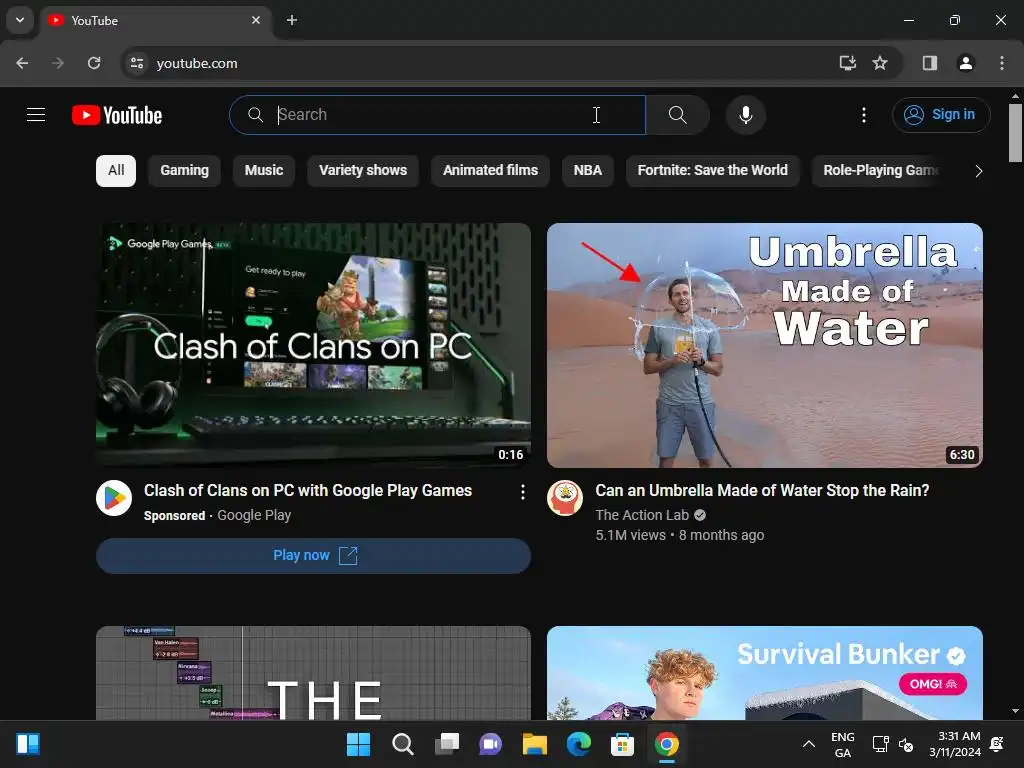This screenshot has height=768, width=1024.
Task: Click scrollbar down arrow
Action: (x=1015, y=711)
